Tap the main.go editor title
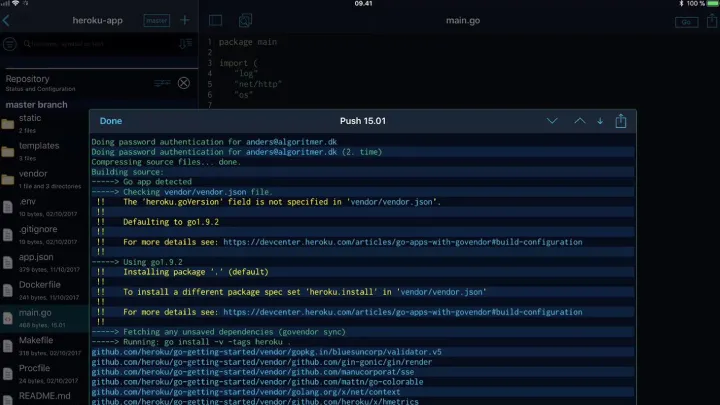This screenshot has height=405, width=720. click(x=463, y=20)
